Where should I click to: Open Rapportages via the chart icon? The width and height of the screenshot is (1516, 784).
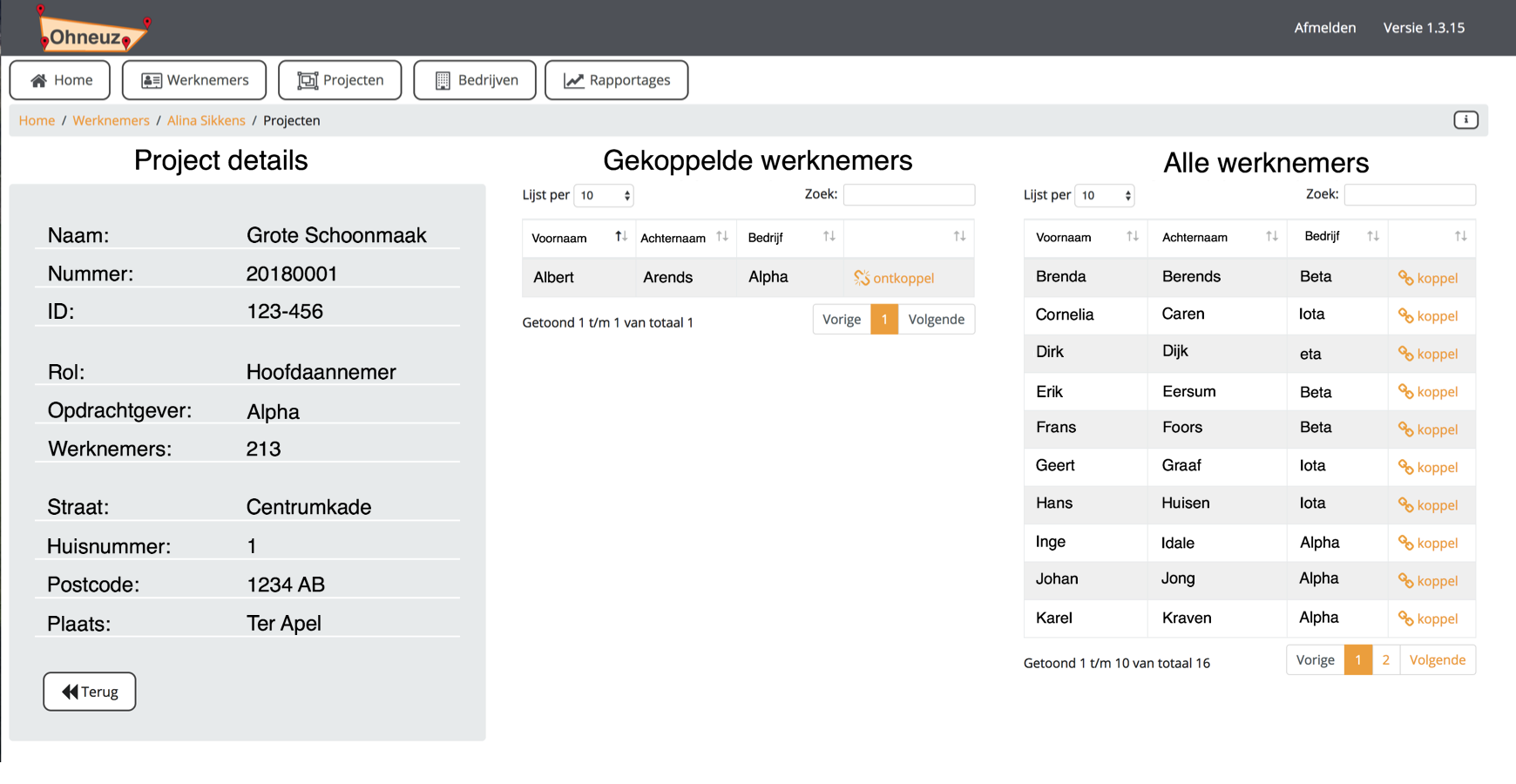click(x=574, y=79)
